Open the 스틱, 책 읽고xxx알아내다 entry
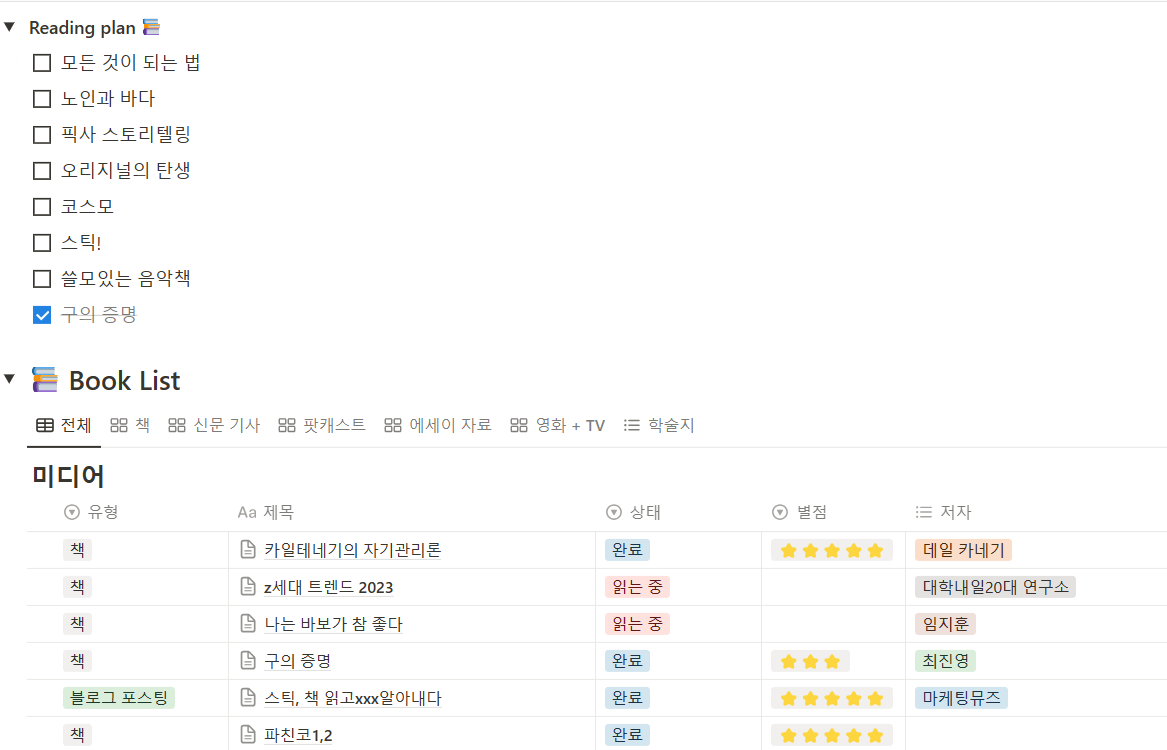This screenshot has height=750, width=1167. pyautogui.click(x=352, y=698)
